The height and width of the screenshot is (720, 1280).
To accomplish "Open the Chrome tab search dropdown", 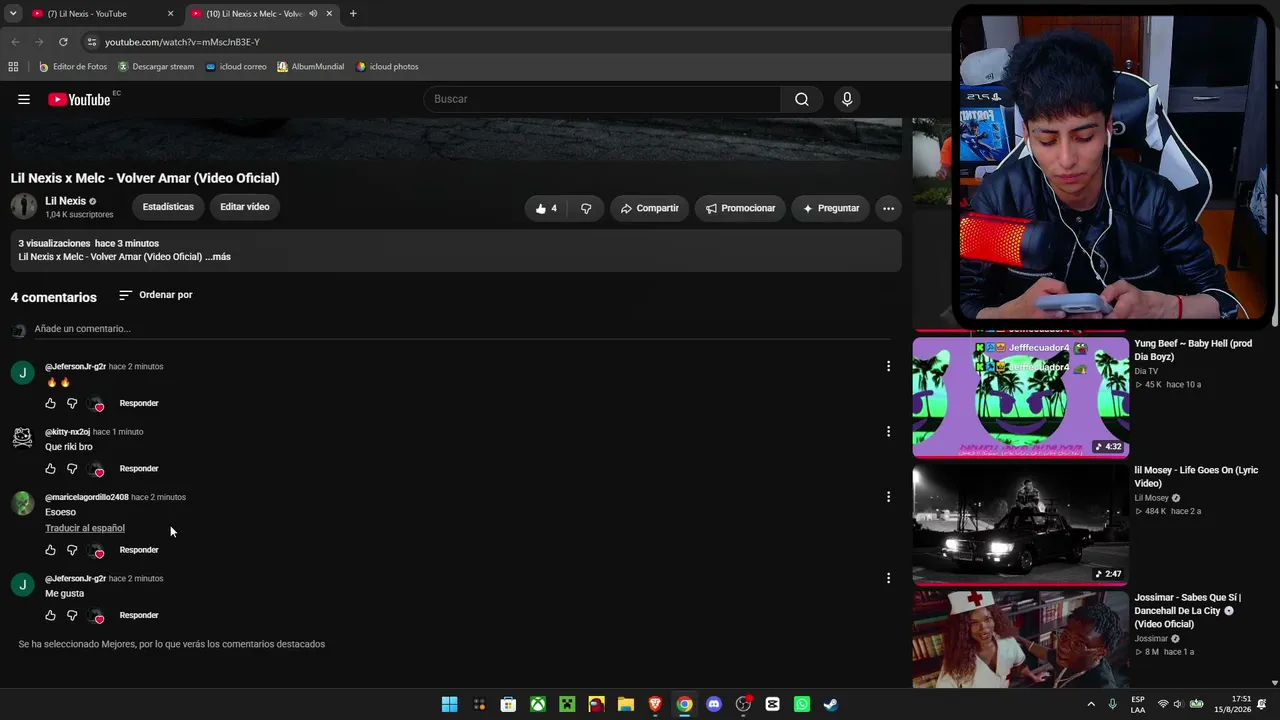I will [13, 14].
